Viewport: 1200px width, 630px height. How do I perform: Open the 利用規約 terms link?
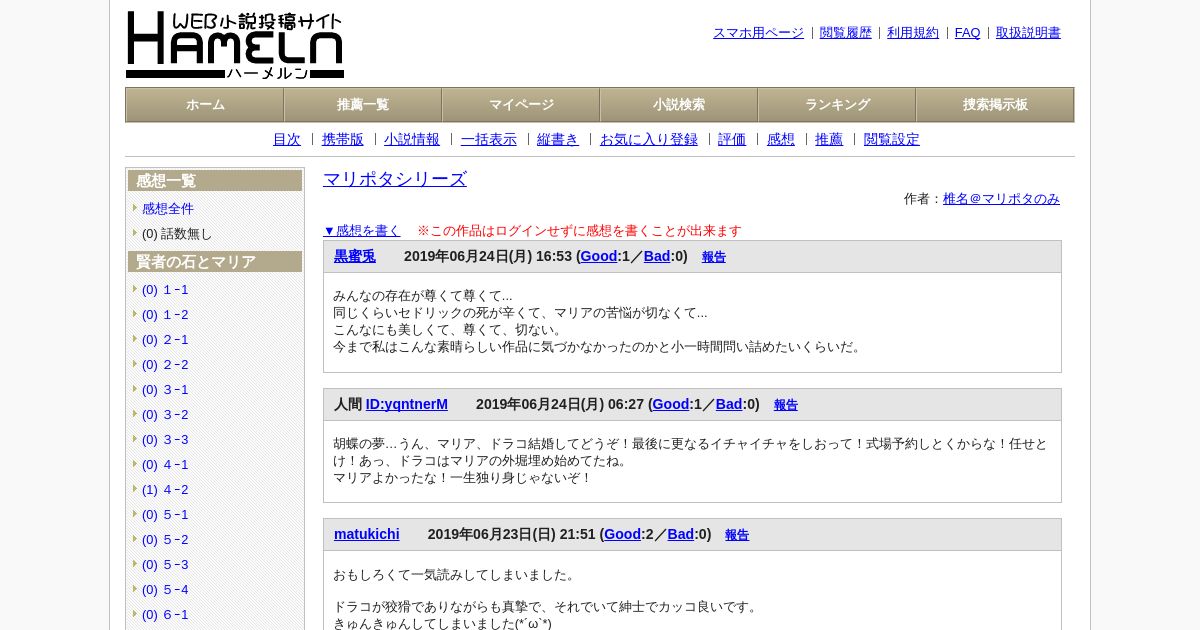click(x=913, y=33)
